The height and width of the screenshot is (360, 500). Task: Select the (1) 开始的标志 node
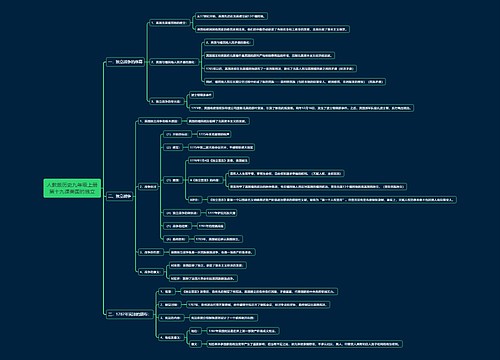[177, 134]
